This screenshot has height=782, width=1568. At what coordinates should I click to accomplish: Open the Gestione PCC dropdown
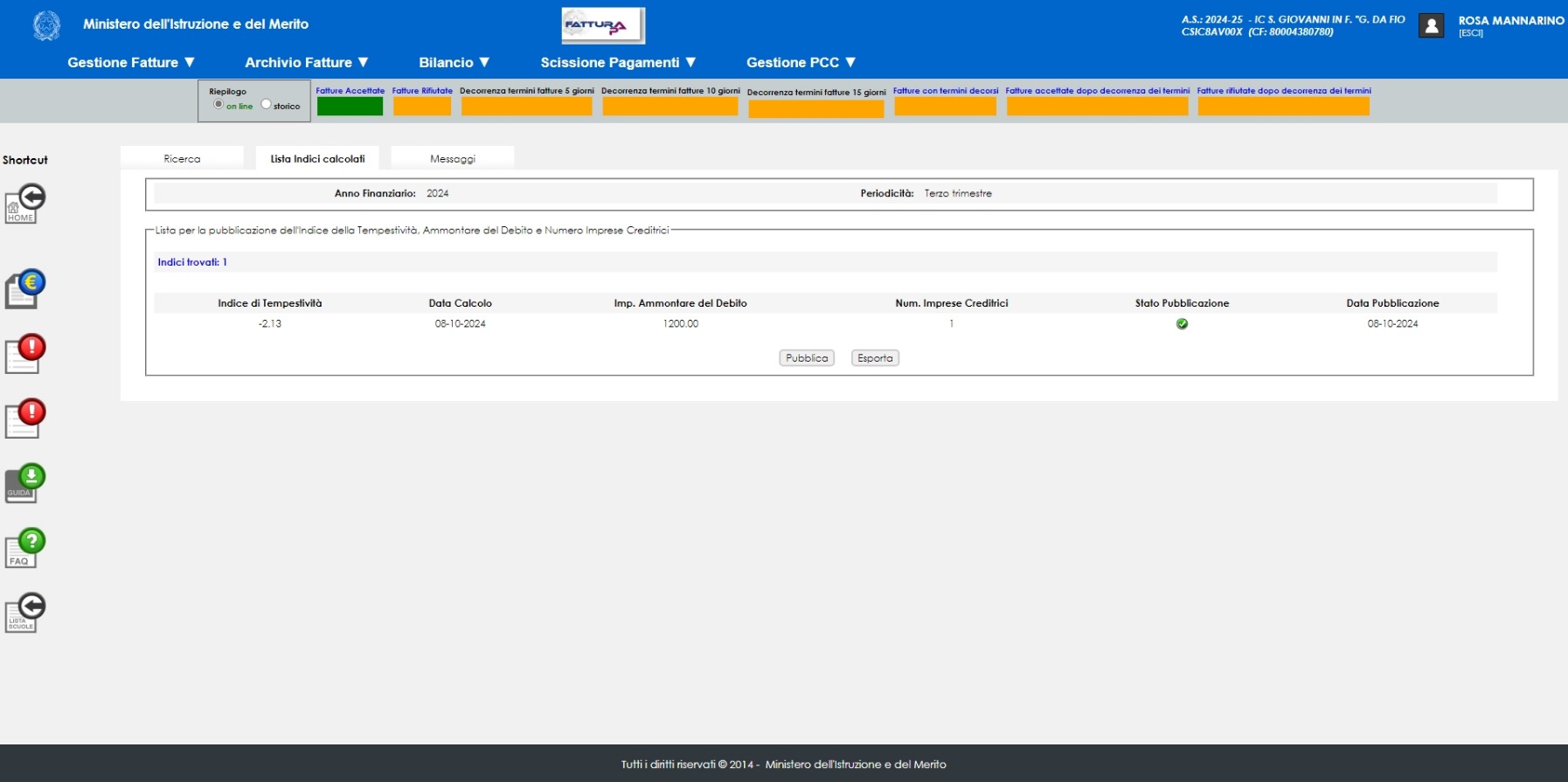[801, 63]
